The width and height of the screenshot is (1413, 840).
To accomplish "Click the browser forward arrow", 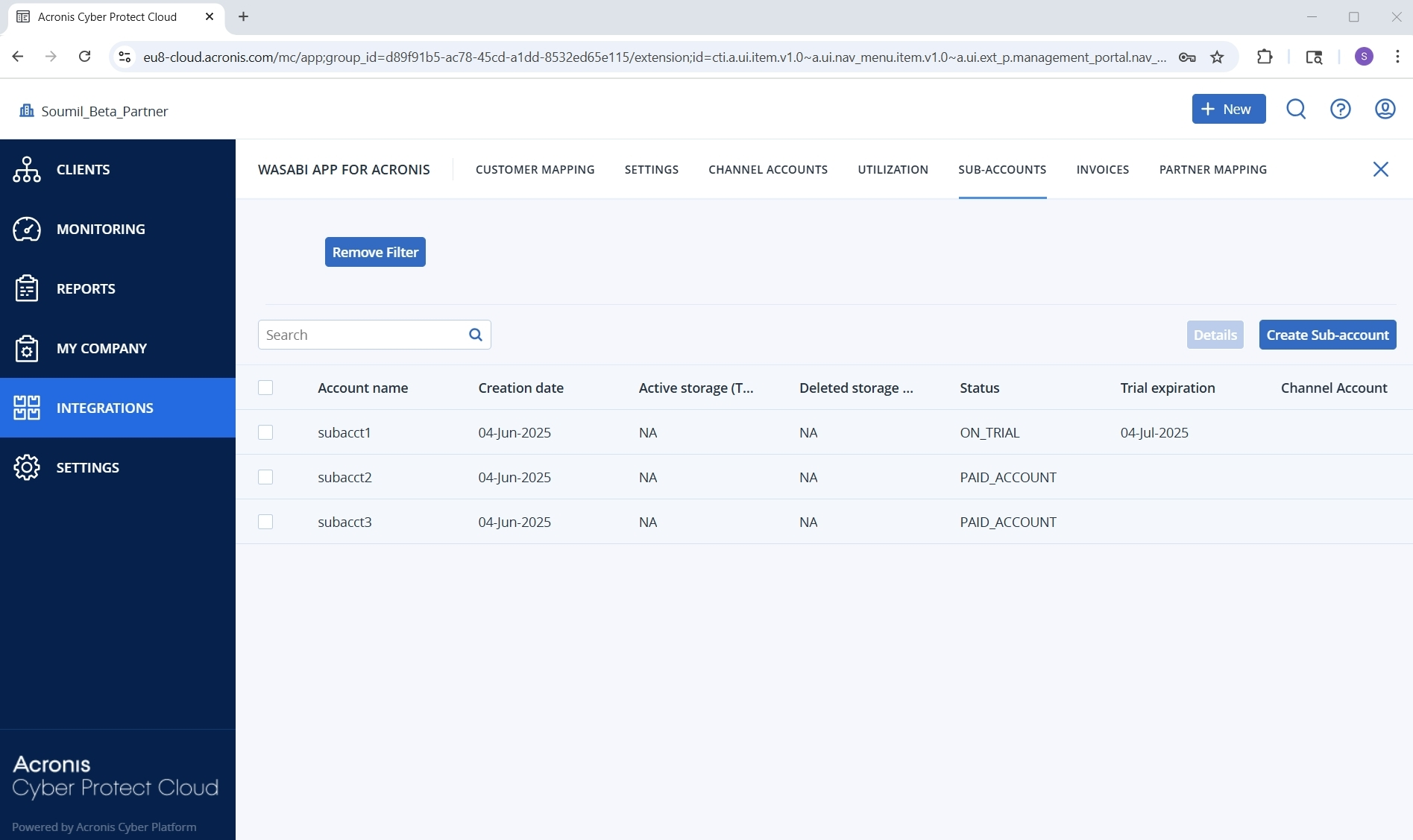I will [x=51, y=57].
